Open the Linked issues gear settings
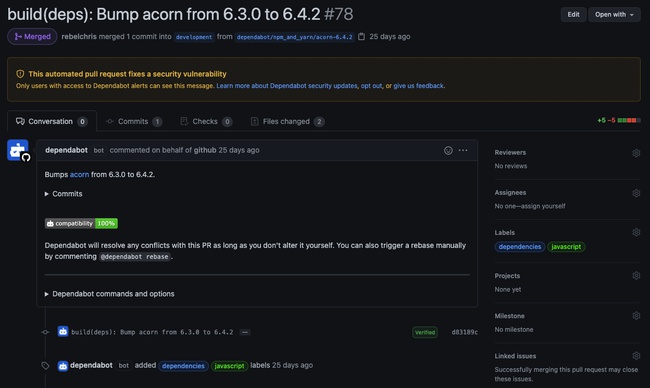Screen dimensions: 650x388 (636, 356)
